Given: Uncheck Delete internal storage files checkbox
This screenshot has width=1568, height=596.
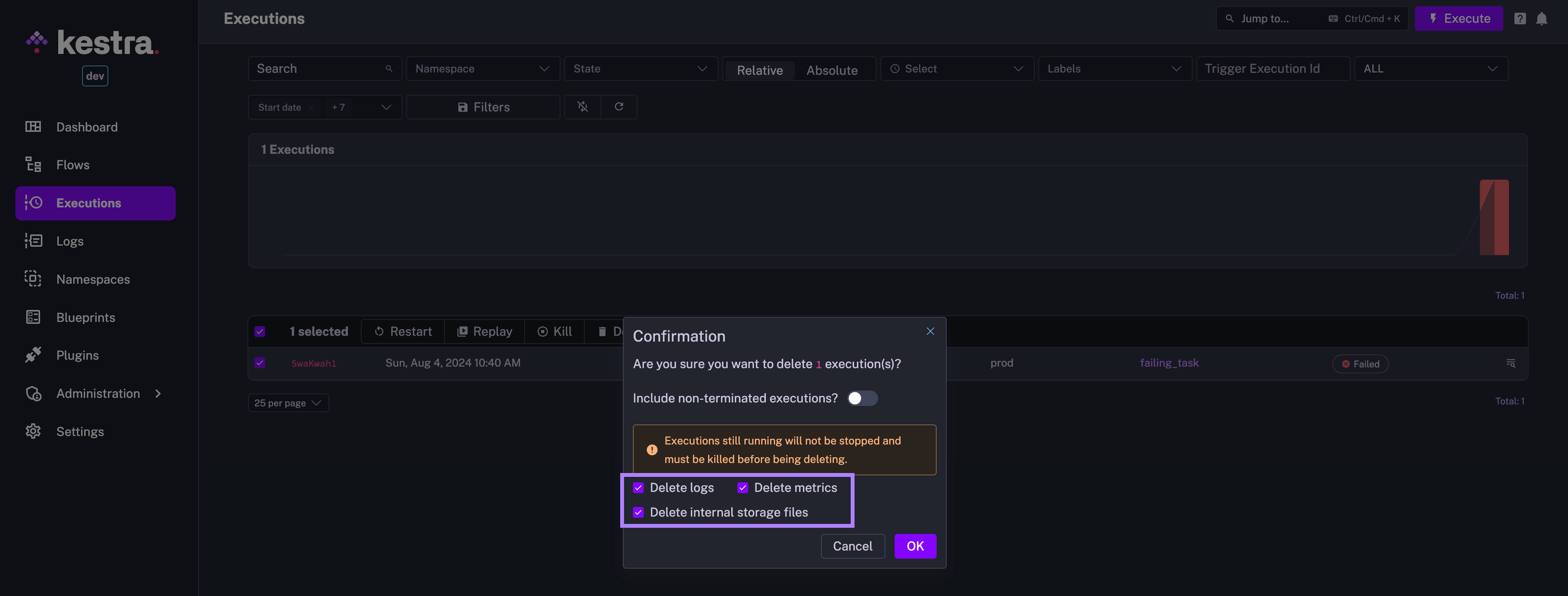Looking at the screenshot, I should click(638, 513).
